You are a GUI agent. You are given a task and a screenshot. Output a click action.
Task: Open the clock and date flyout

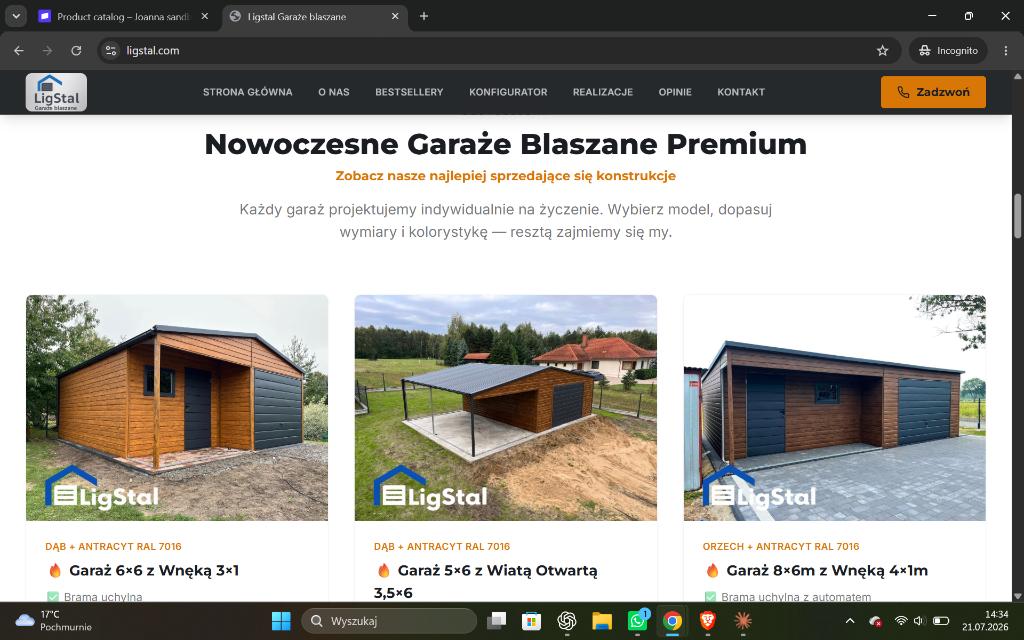(985, 620)
